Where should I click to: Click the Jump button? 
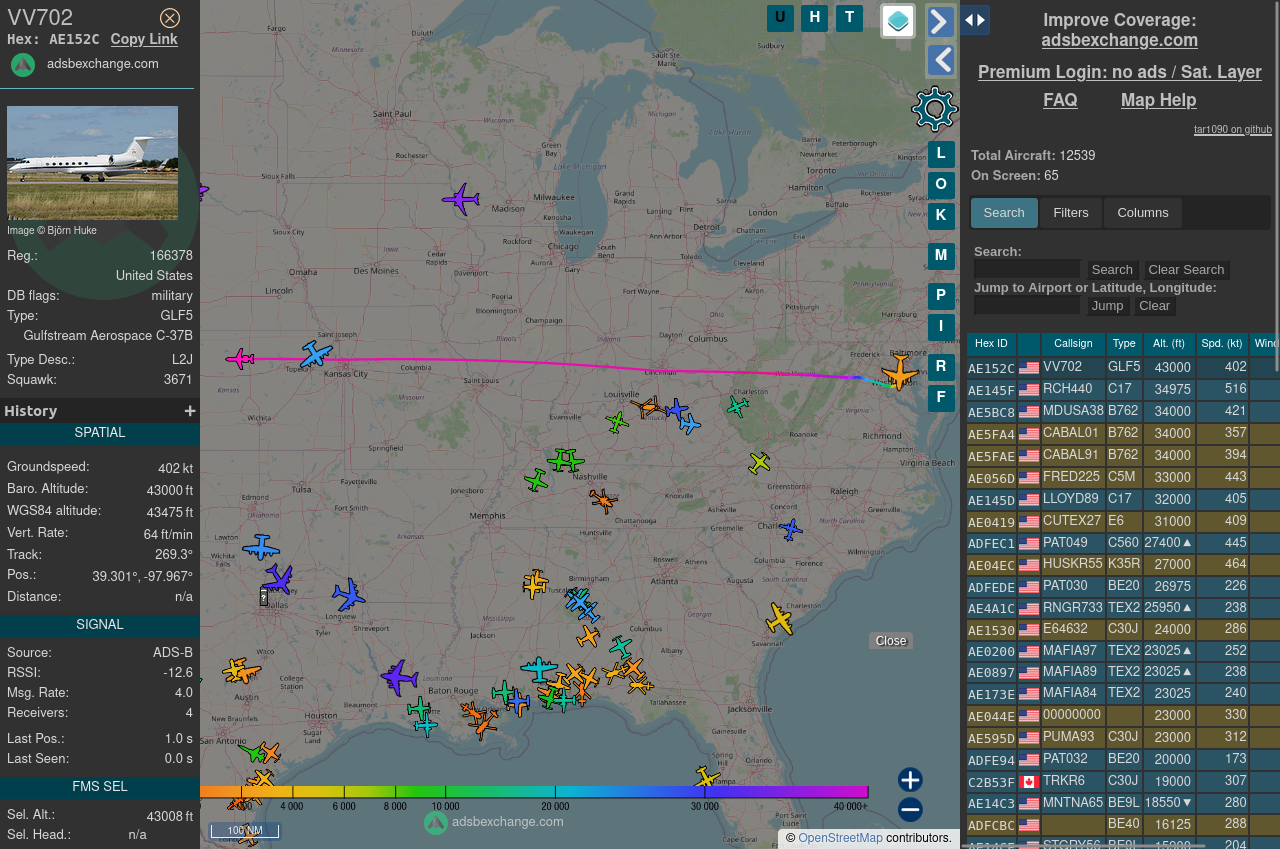click(x=1107, y=306)
